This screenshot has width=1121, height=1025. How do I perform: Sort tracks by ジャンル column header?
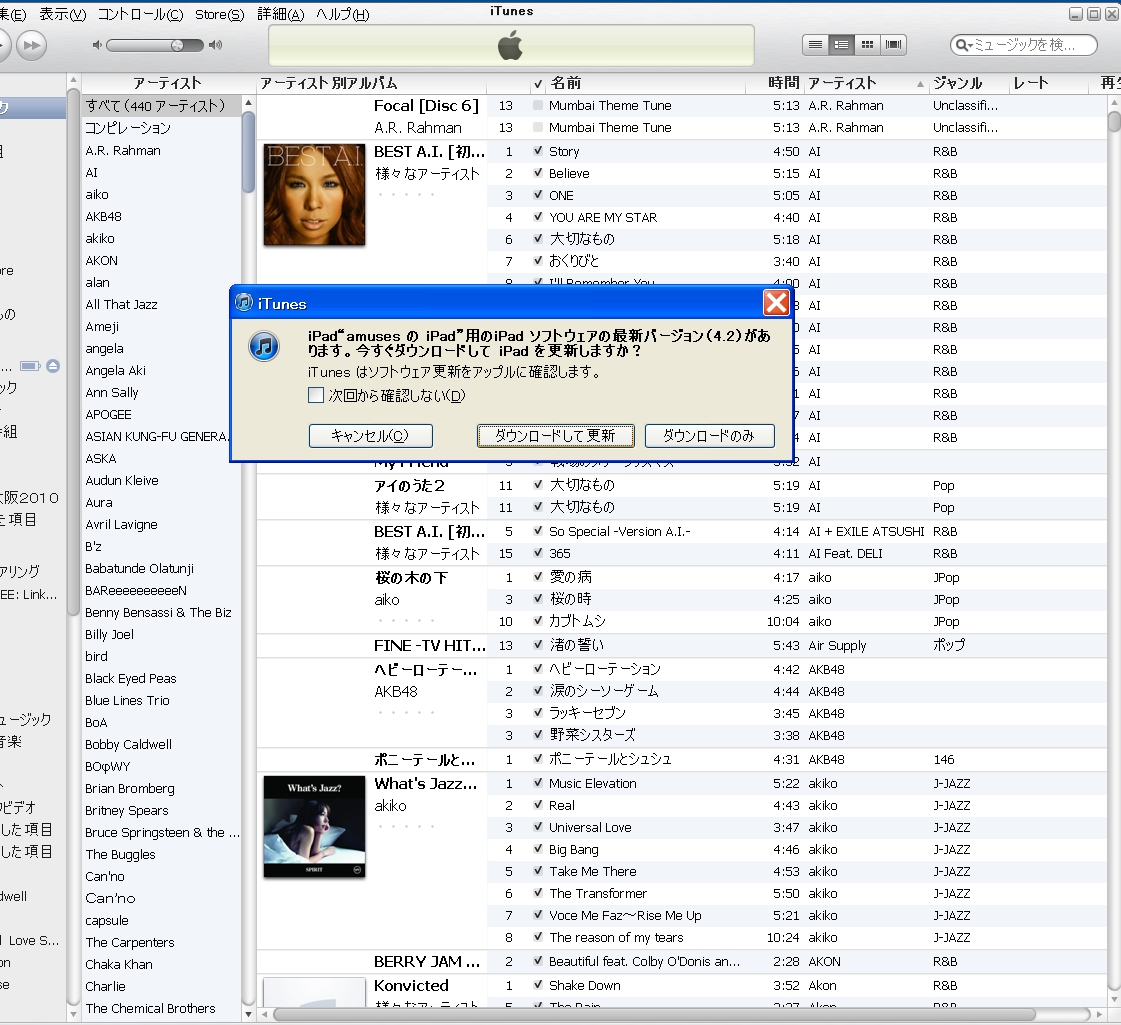pyautogui.click(x=969, y=84)
